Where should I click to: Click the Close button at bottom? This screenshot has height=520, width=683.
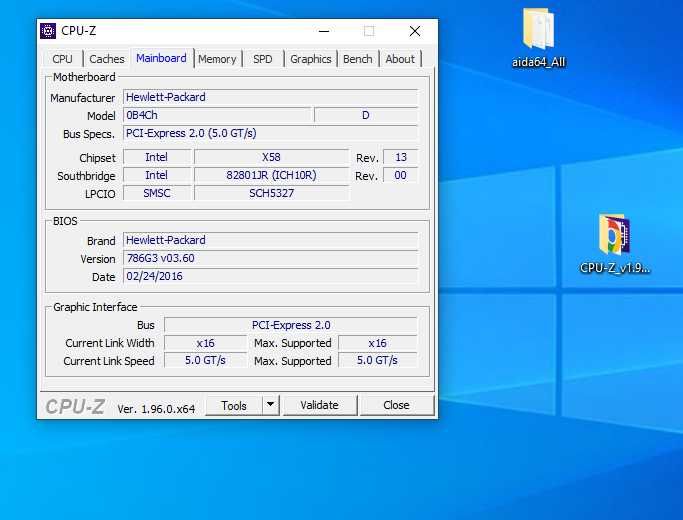[x=396, y=405]
